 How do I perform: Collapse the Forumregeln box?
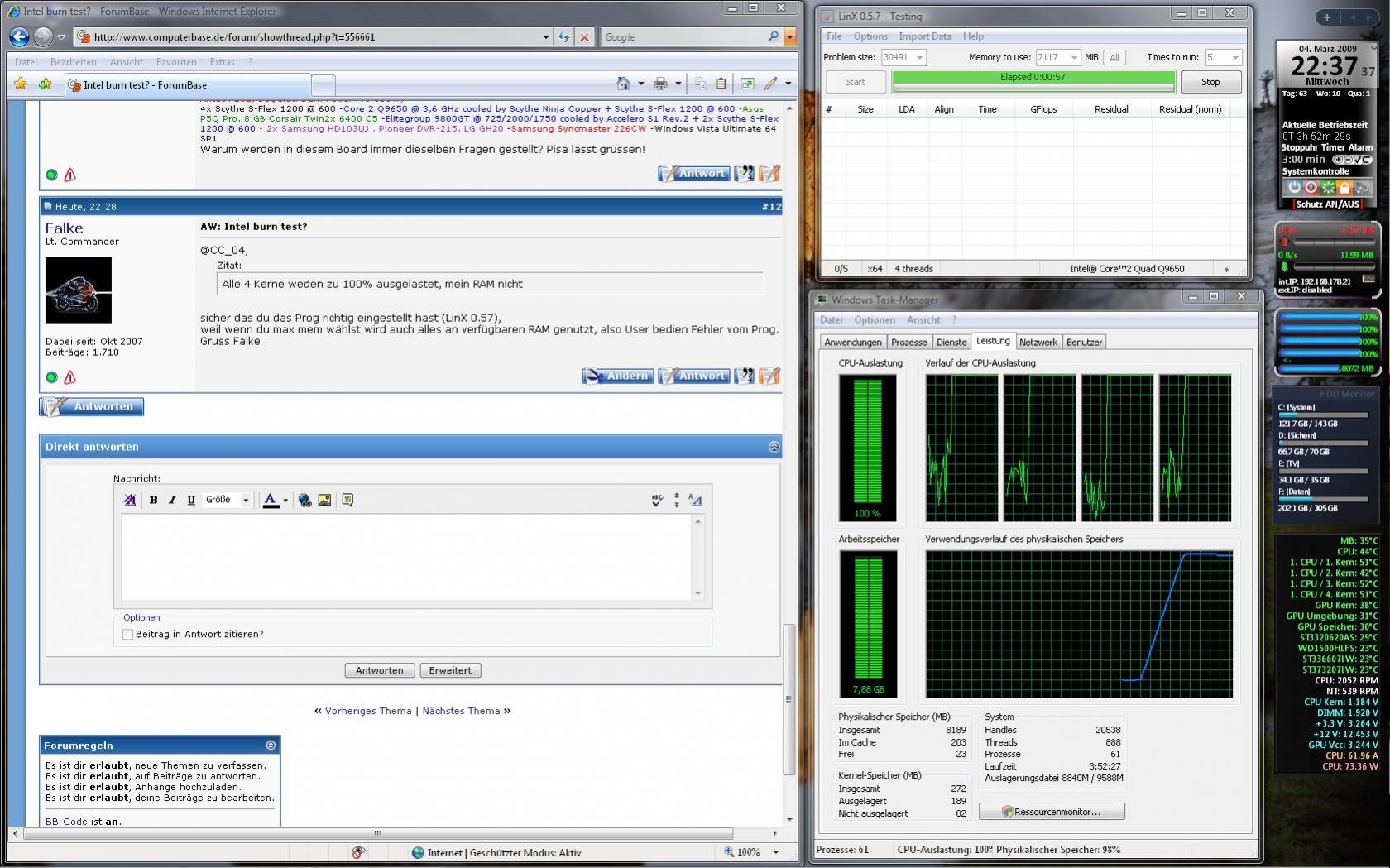pos(271,745)
